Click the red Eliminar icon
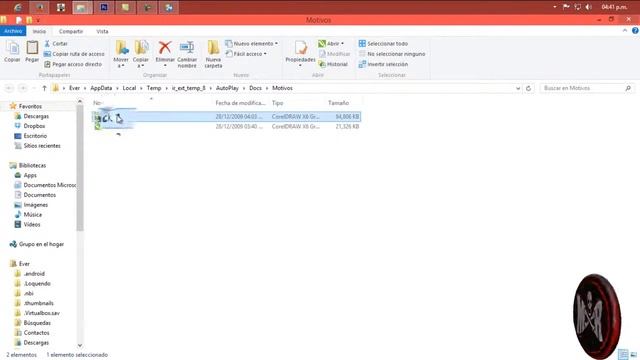Viewport: 640px width, 360px height. pos(165,47)
